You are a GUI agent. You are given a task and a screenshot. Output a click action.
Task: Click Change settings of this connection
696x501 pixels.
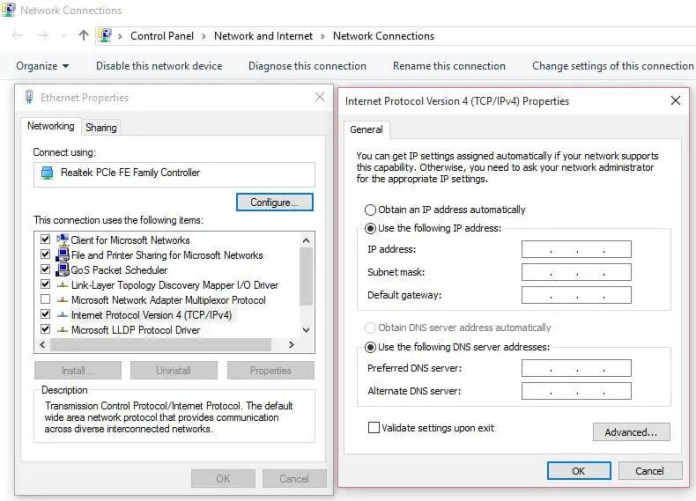tap(613, 66)
